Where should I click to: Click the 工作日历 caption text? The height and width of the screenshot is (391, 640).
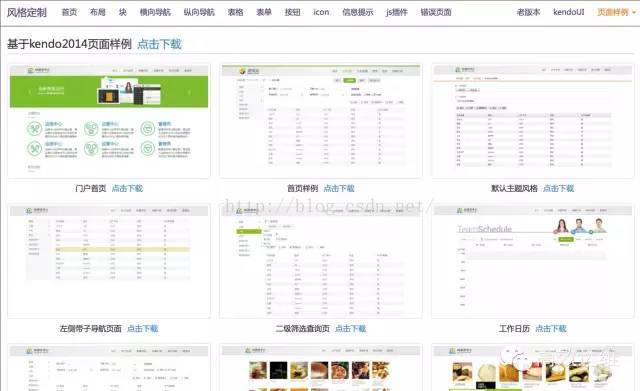coord(514,329)
